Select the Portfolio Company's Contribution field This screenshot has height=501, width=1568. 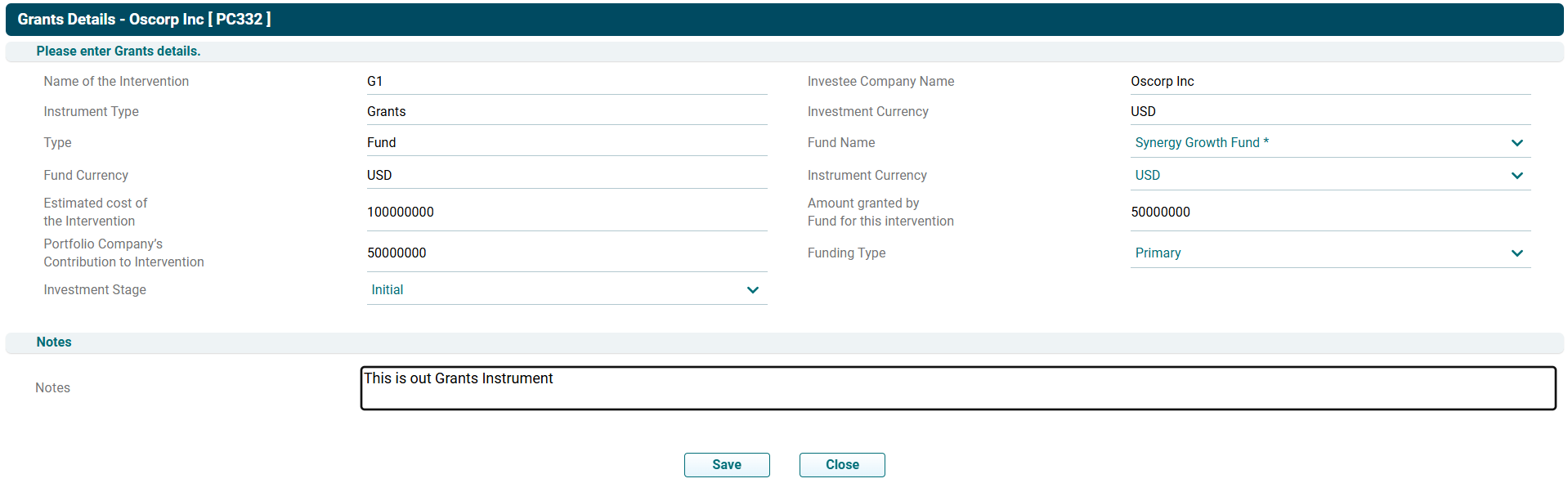click(x=566, y=253)
